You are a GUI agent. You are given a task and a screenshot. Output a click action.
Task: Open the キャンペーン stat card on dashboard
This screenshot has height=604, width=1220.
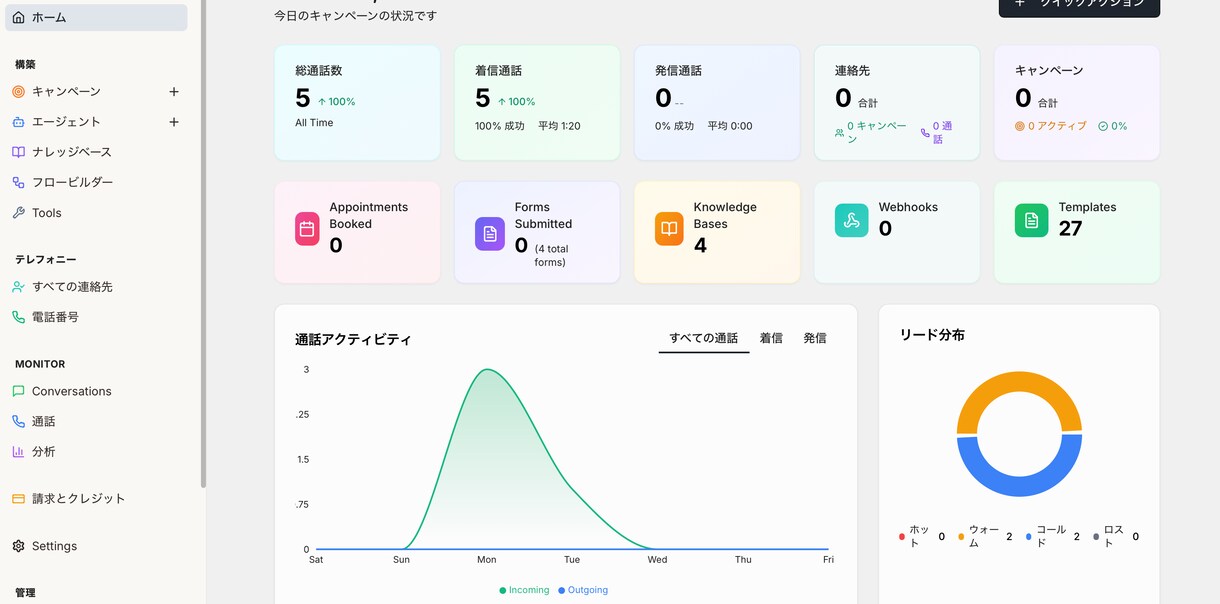pos(1077,102)
